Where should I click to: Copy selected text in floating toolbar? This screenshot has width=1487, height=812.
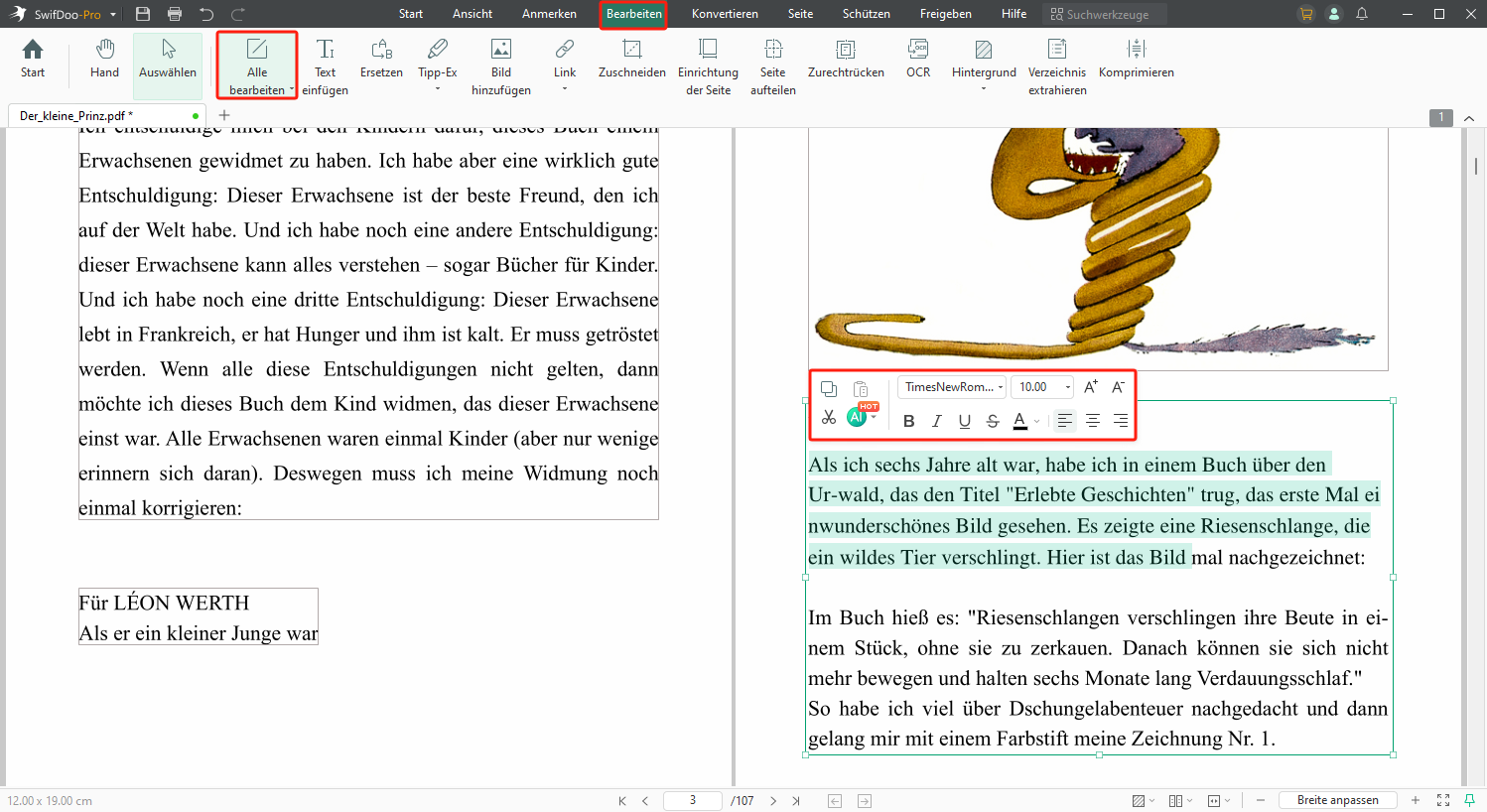829,388
